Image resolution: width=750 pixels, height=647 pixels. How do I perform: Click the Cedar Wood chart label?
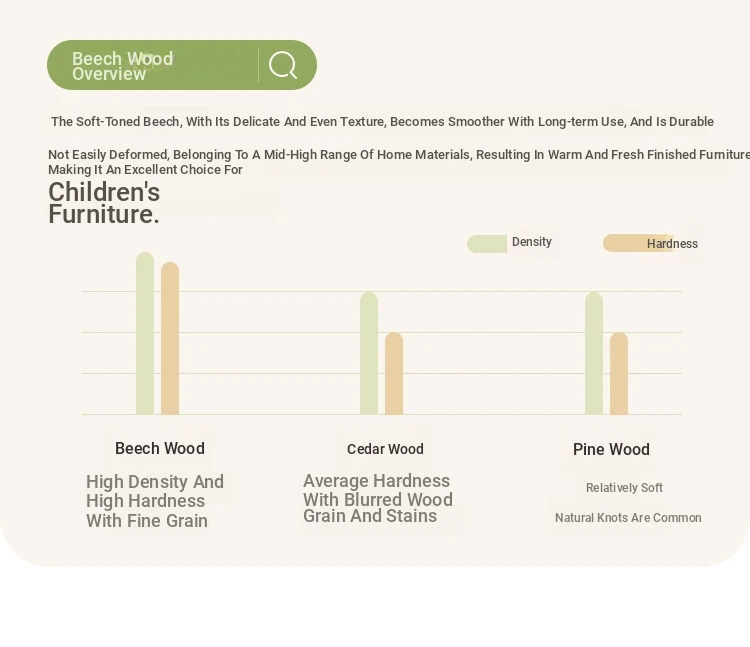pos(385,449)
